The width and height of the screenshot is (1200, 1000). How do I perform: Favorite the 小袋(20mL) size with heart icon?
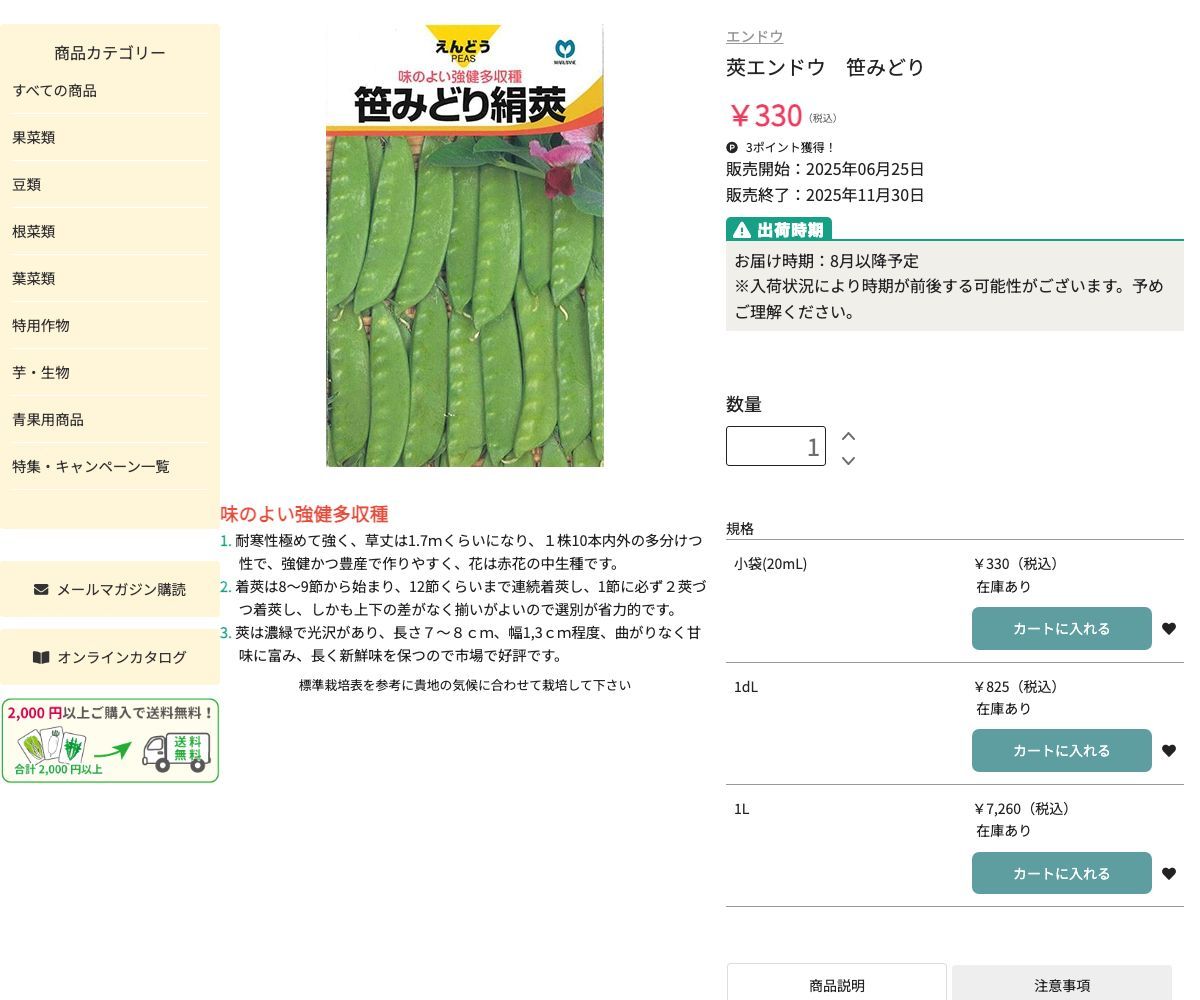tap(1168, 629)
